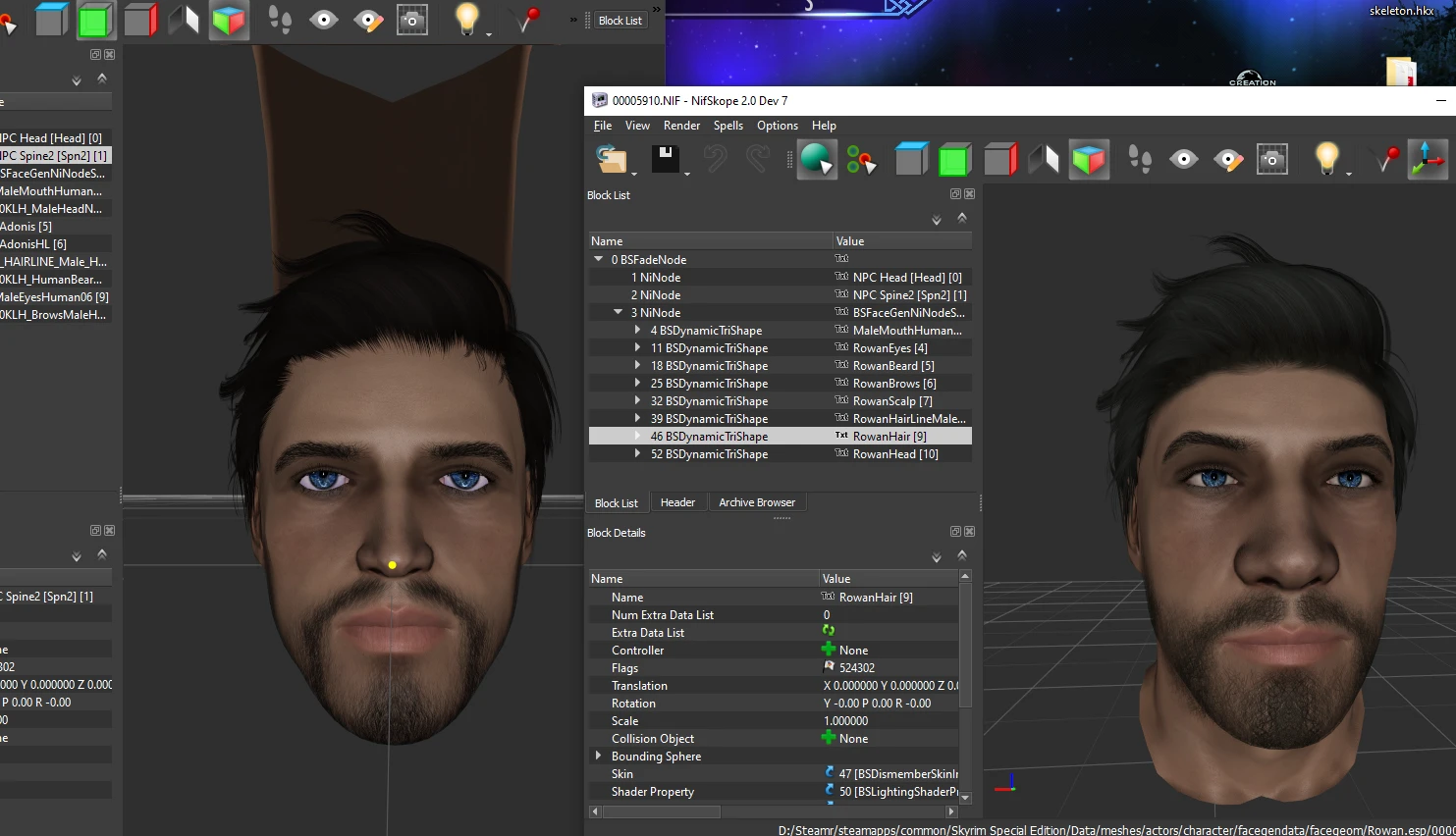Switch to Side view red cube in back window

click(x=139, y=19)
